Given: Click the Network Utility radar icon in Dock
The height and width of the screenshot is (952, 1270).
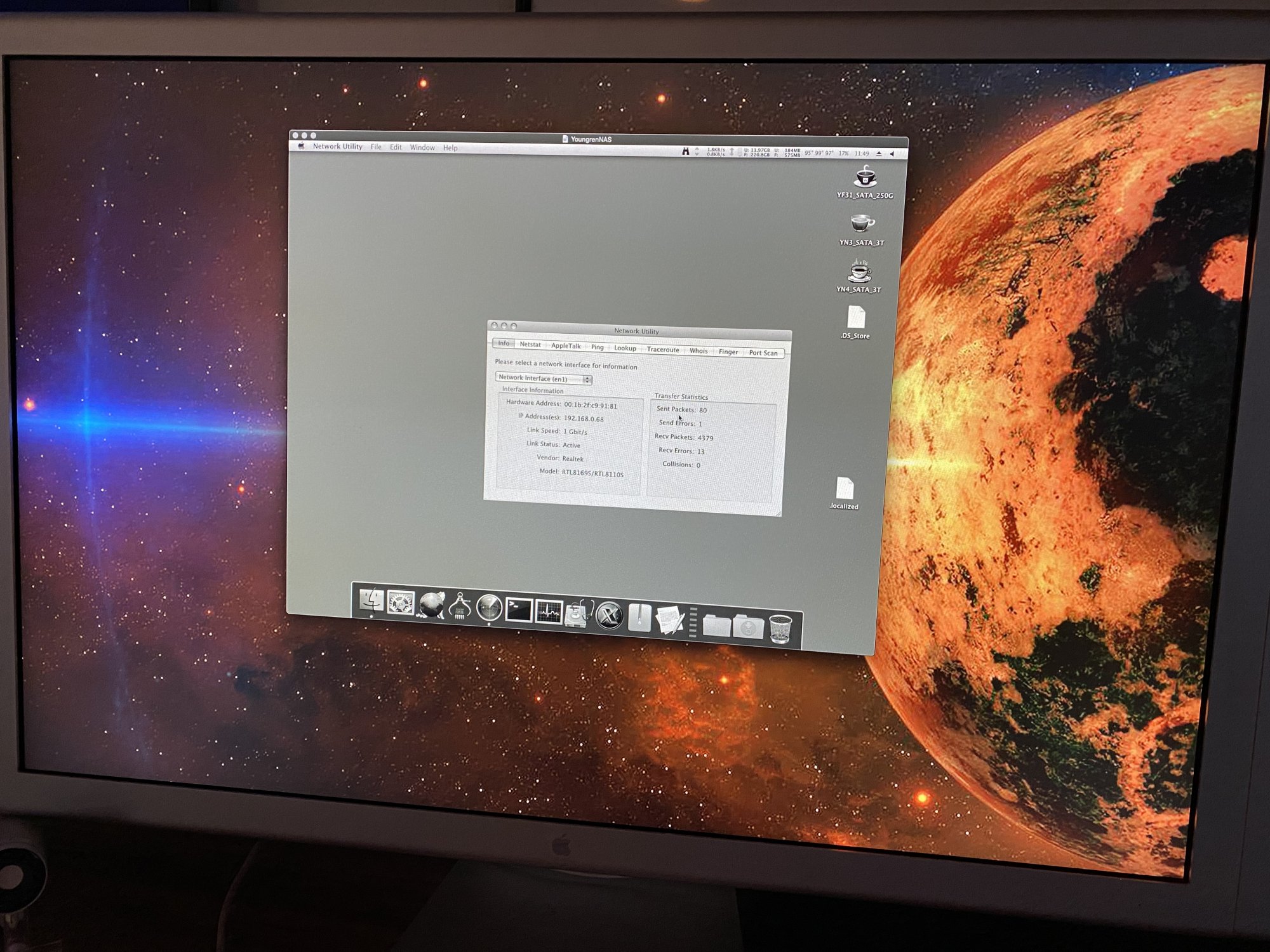Looking at the screenshot, I should [489, 608].
